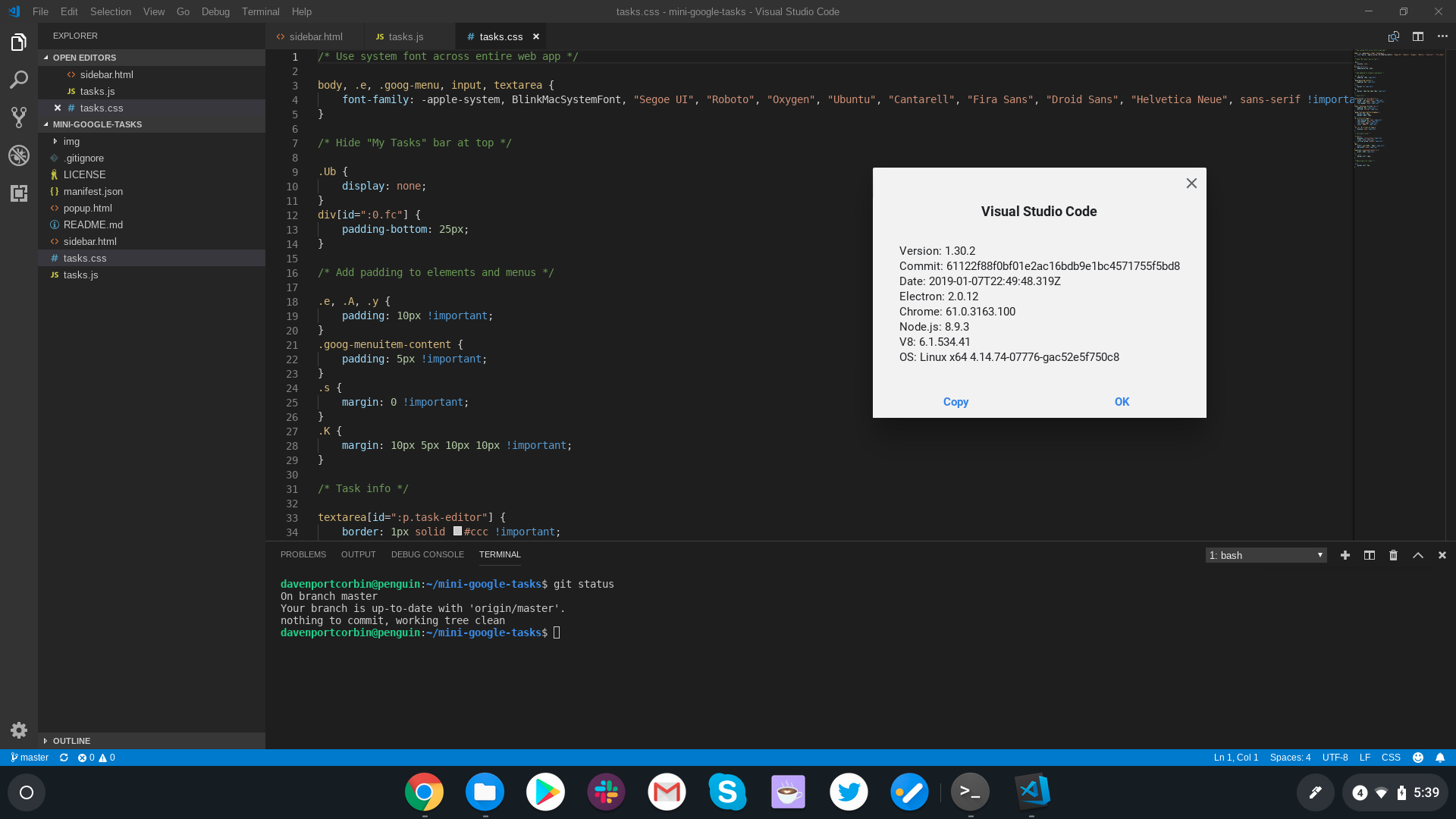
Task: Click the #ccc color swatch on line 34
Action: pos(457,532)
